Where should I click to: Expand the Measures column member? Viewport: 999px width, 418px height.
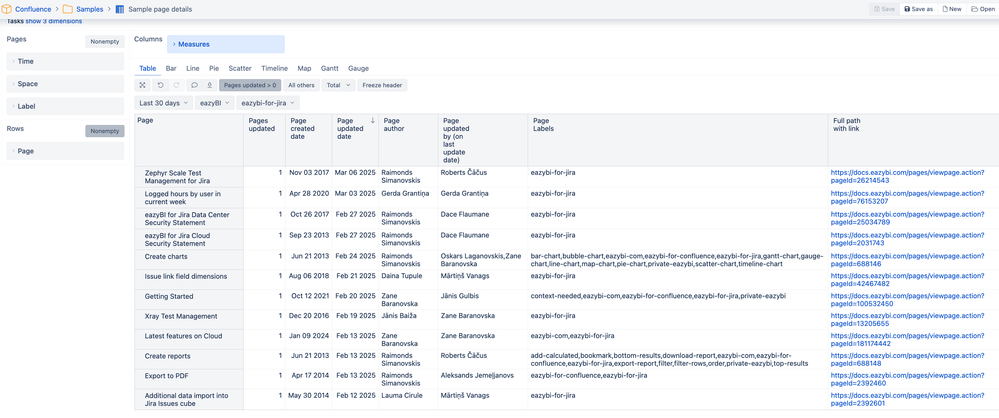226,45
